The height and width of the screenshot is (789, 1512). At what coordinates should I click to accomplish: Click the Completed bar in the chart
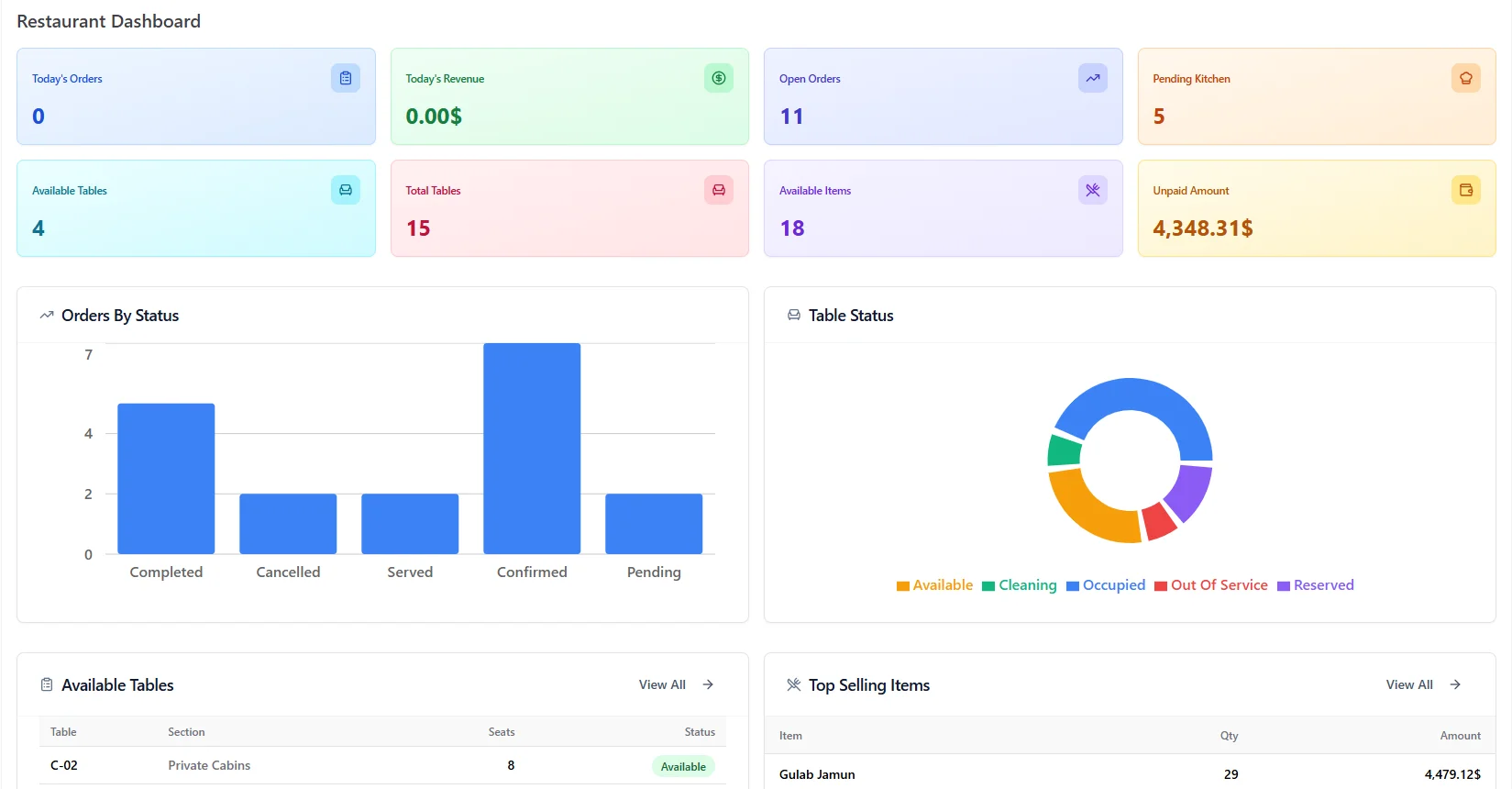[x=166, y=479]
